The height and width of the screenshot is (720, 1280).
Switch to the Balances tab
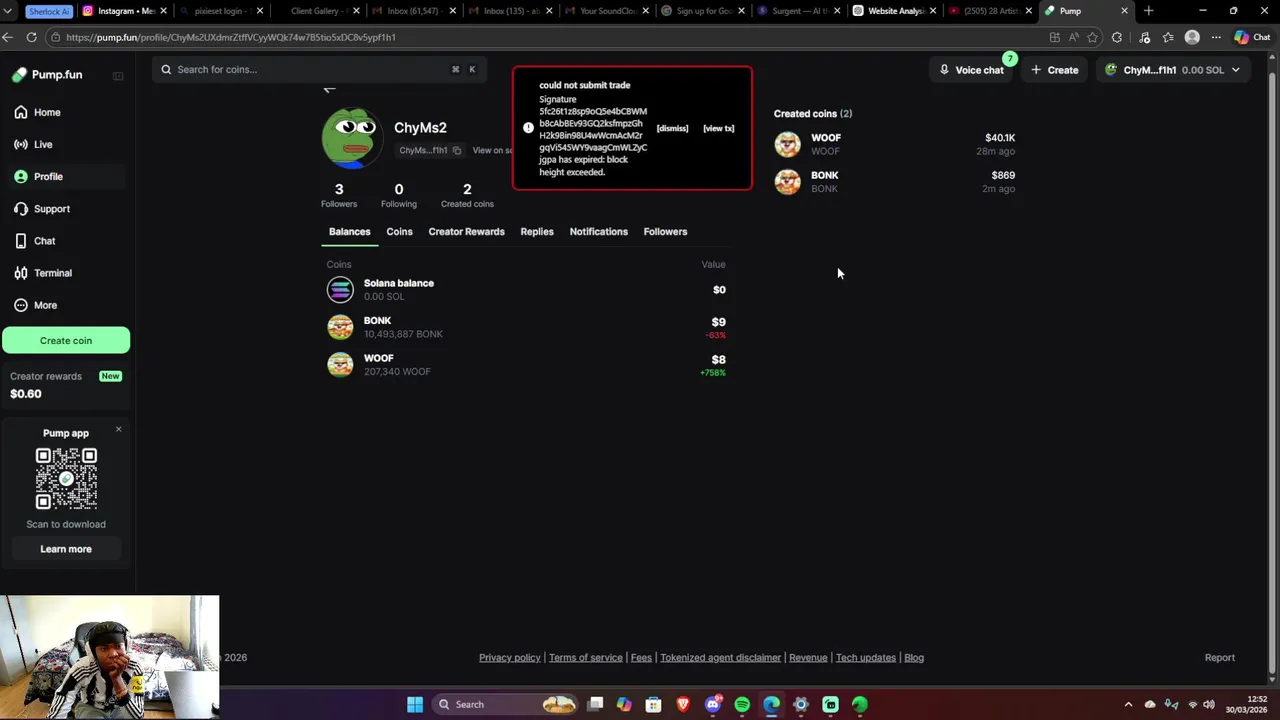click(x=349, y=232)
